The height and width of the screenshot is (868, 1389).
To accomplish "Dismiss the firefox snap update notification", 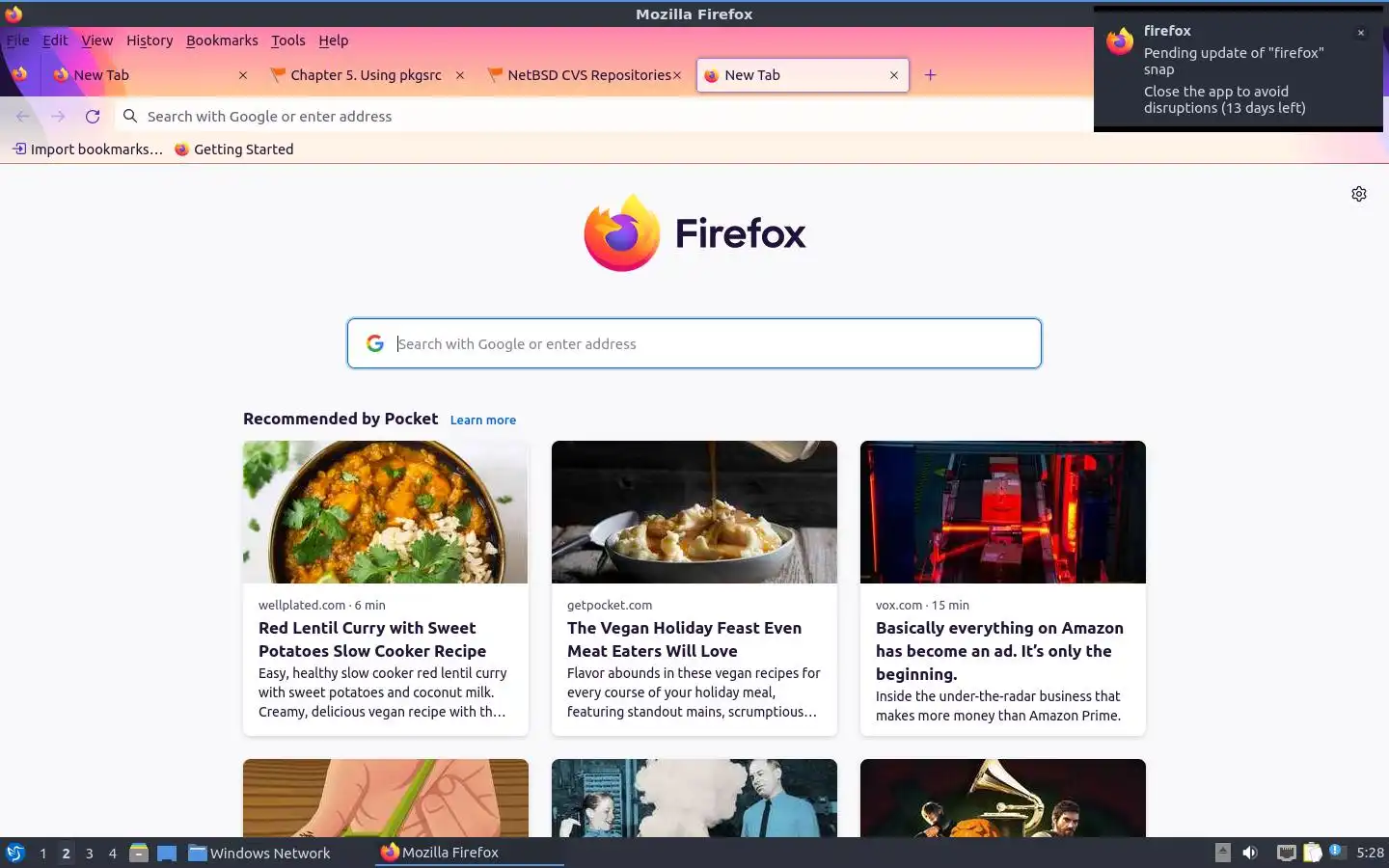I will point(1361,33).
